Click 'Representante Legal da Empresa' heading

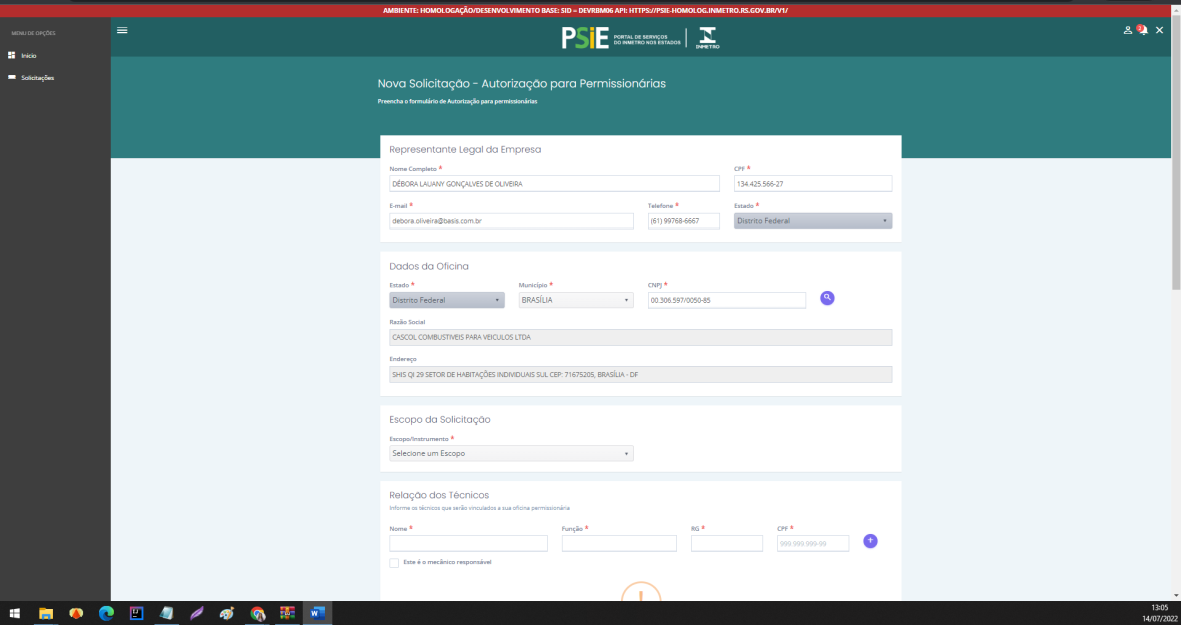coord(465,149)
